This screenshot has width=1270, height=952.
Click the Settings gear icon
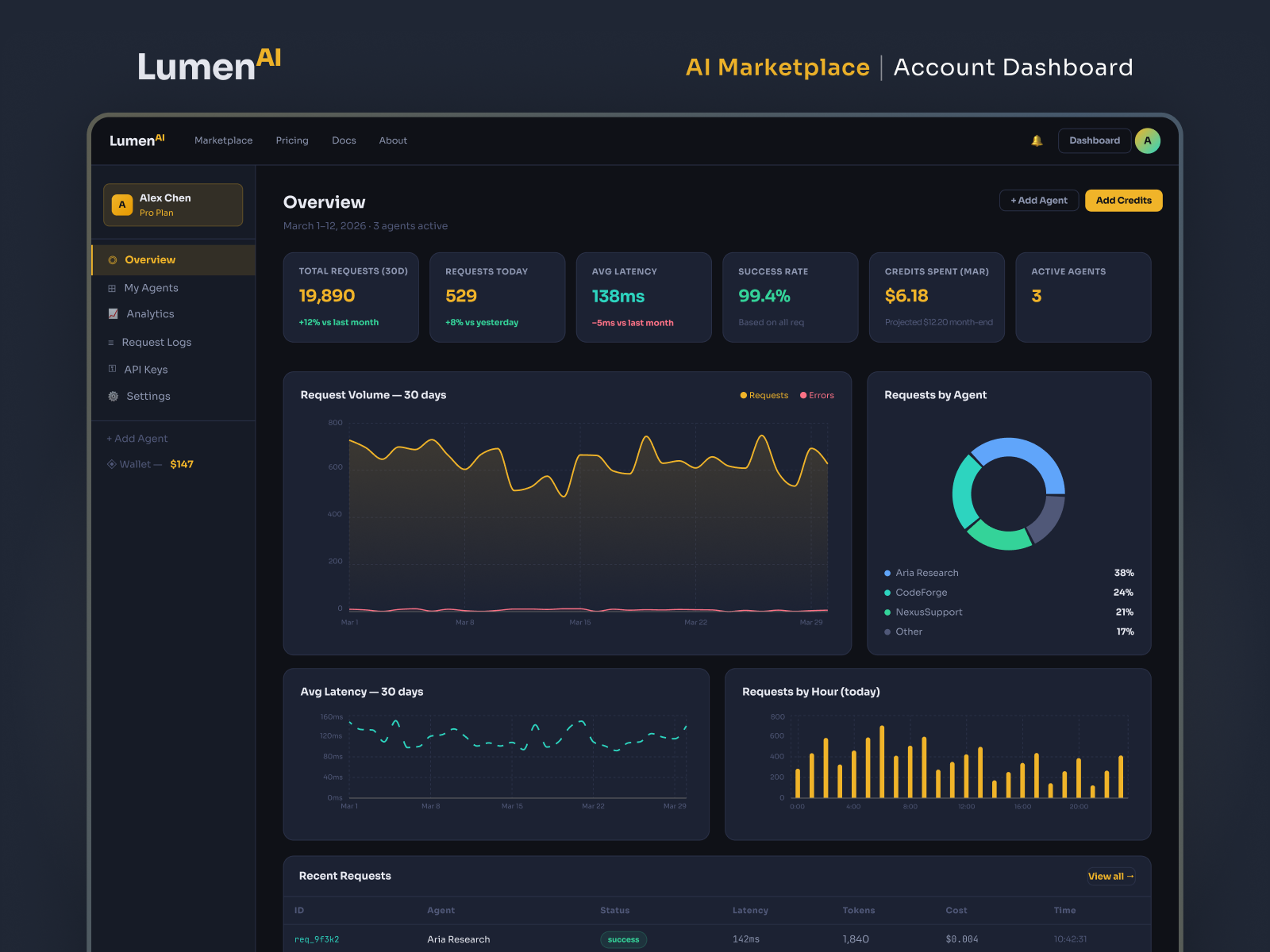[113, 396]
